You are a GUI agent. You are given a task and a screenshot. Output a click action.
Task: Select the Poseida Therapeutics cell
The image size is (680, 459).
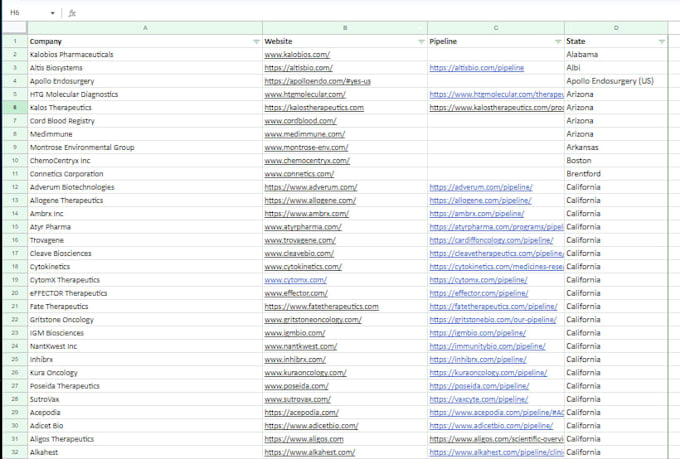click(145, 386)
